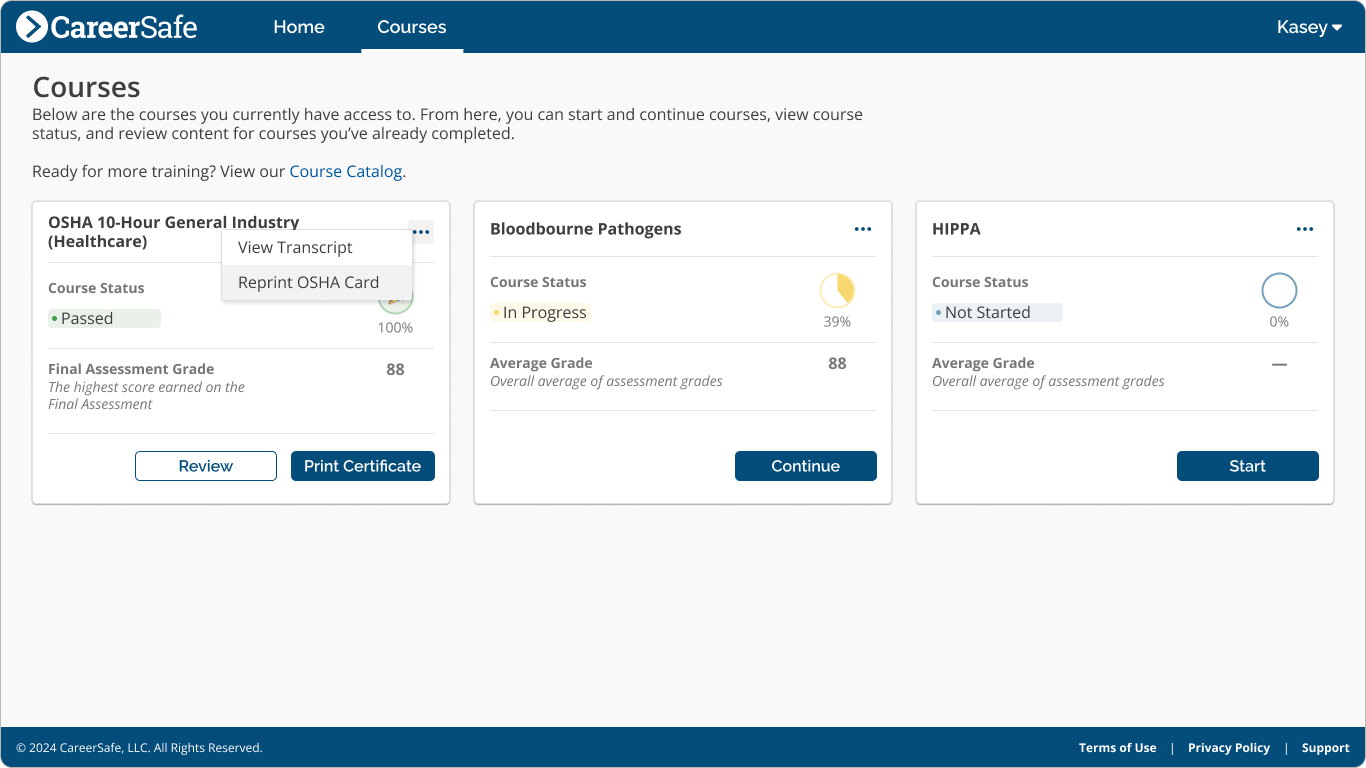1366x768 pixels.
Task: Go to the Home tab
Action: tap(299, 27)
